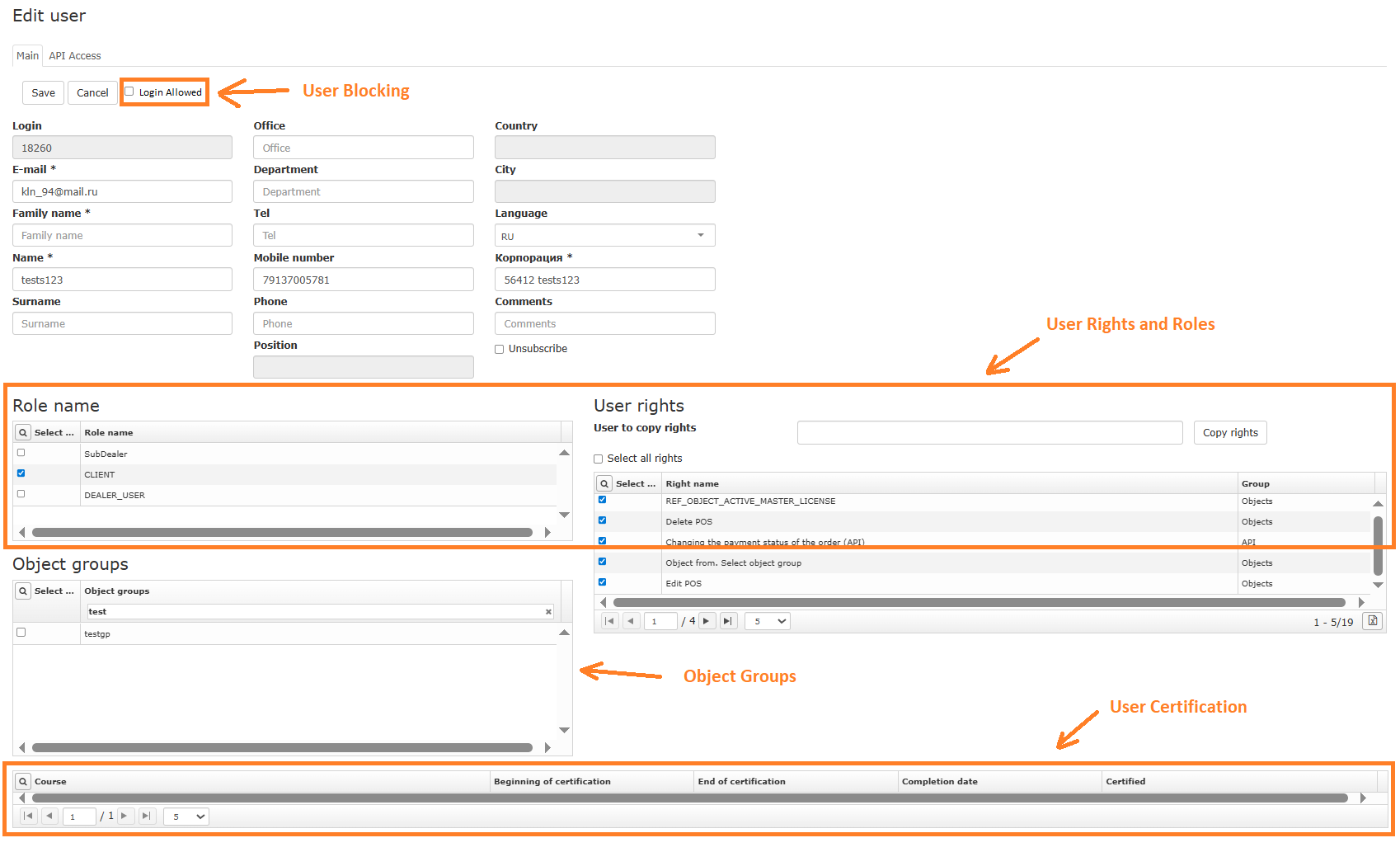This screenshot has width=1400, height=852.
Task: Export user rights table to Excel
Action: click(1372, 621)
